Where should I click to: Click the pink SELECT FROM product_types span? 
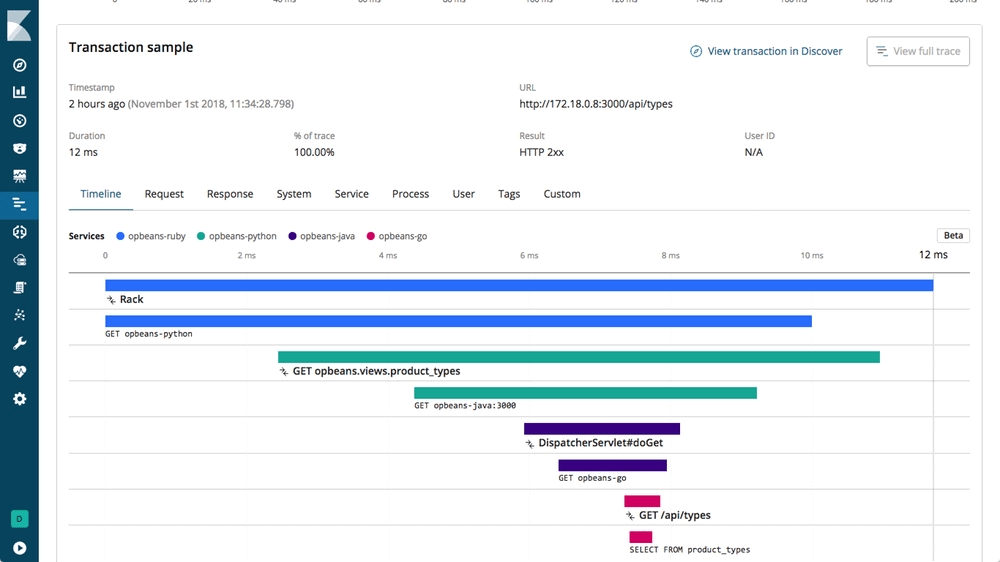[641, 537]
